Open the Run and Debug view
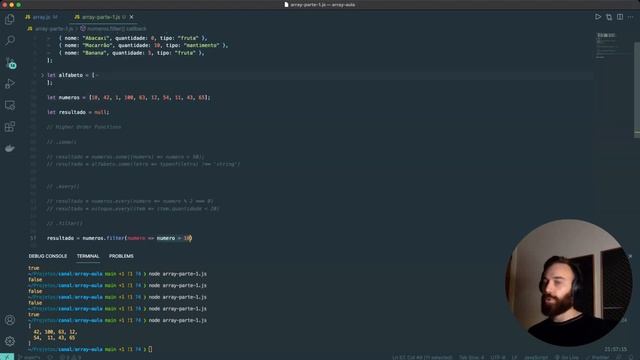The image size is (640, 360). point(10,83)
